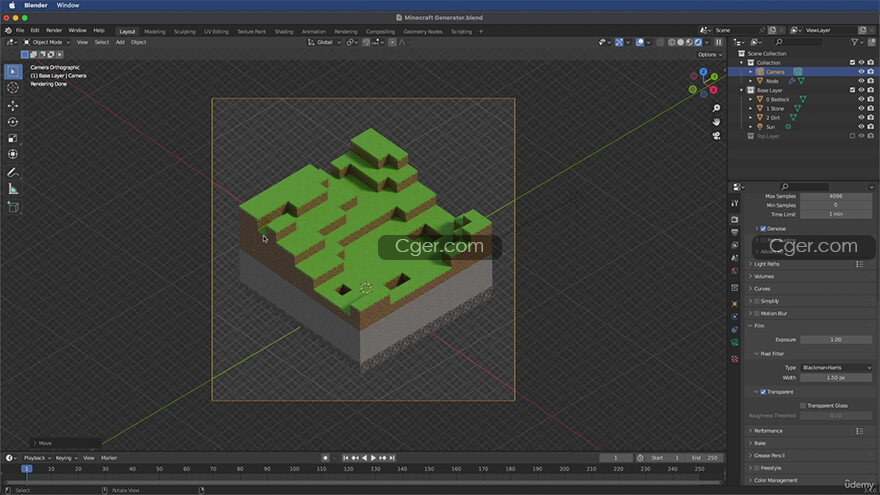Hide the 0 Bedrock object
This screenshot has width=880, height=495.
pos(861,99)
